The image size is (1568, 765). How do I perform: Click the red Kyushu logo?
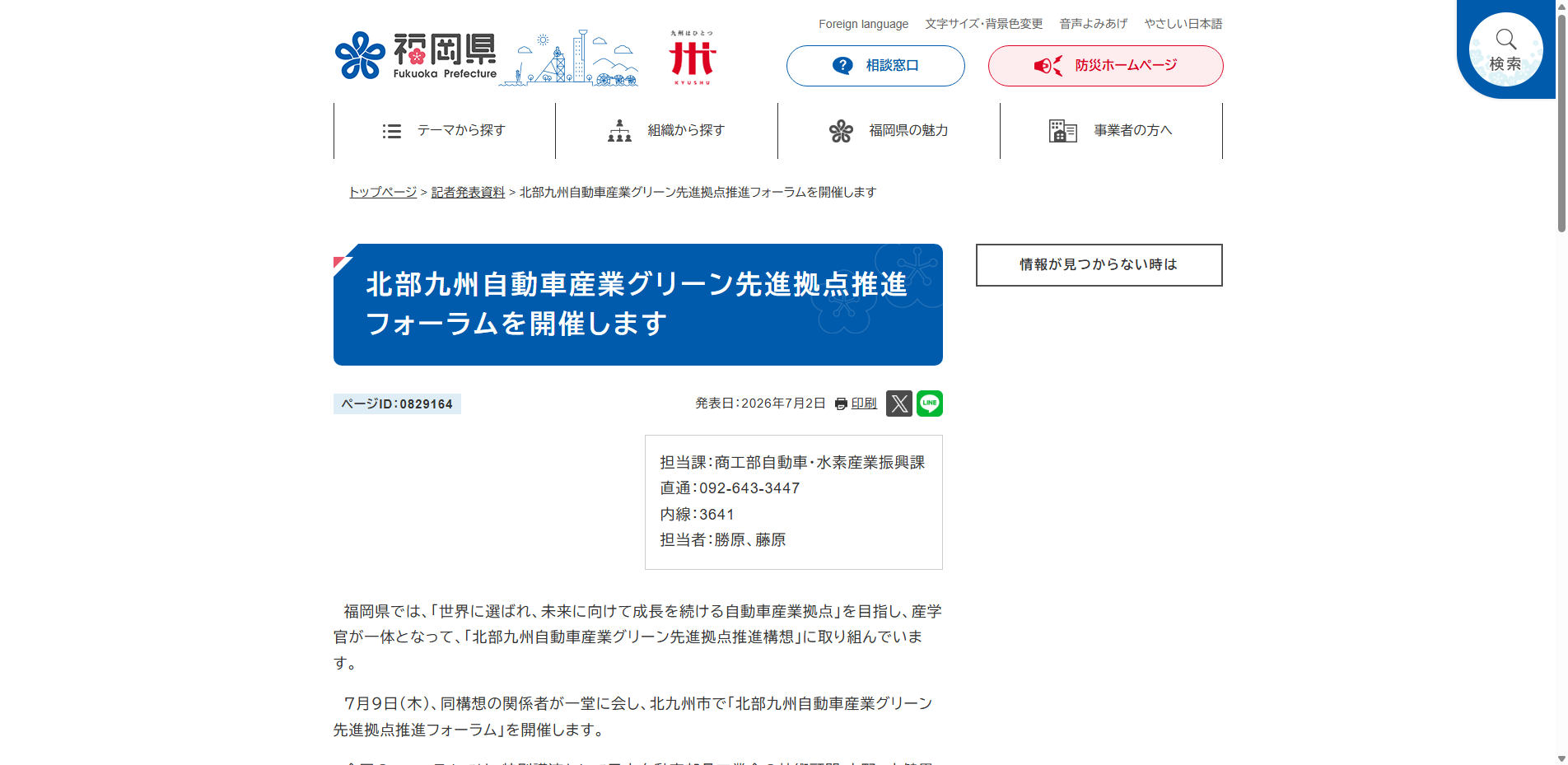[x=692, y=58]
